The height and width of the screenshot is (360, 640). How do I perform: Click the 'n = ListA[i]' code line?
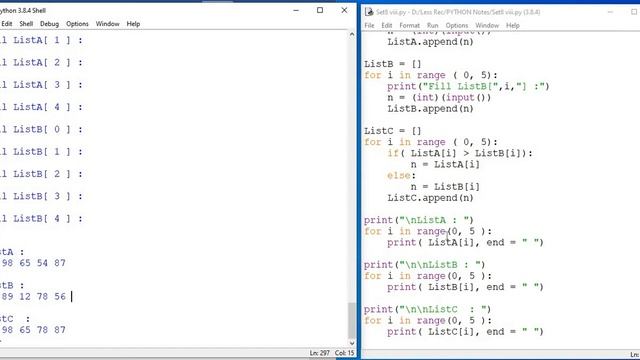tap(445, 164)
